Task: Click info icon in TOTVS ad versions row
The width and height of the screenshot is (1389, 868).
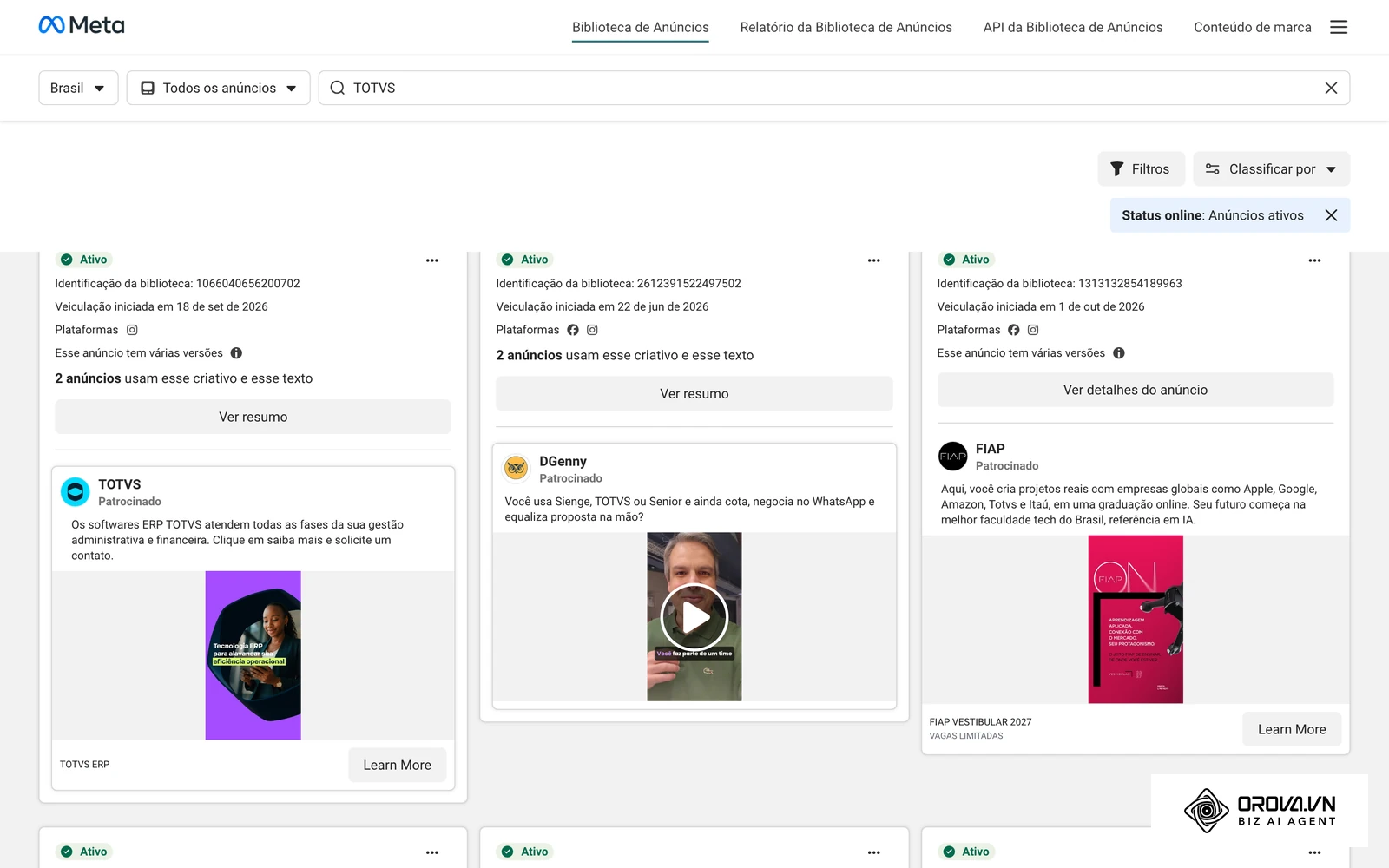Action: point(236,353)
